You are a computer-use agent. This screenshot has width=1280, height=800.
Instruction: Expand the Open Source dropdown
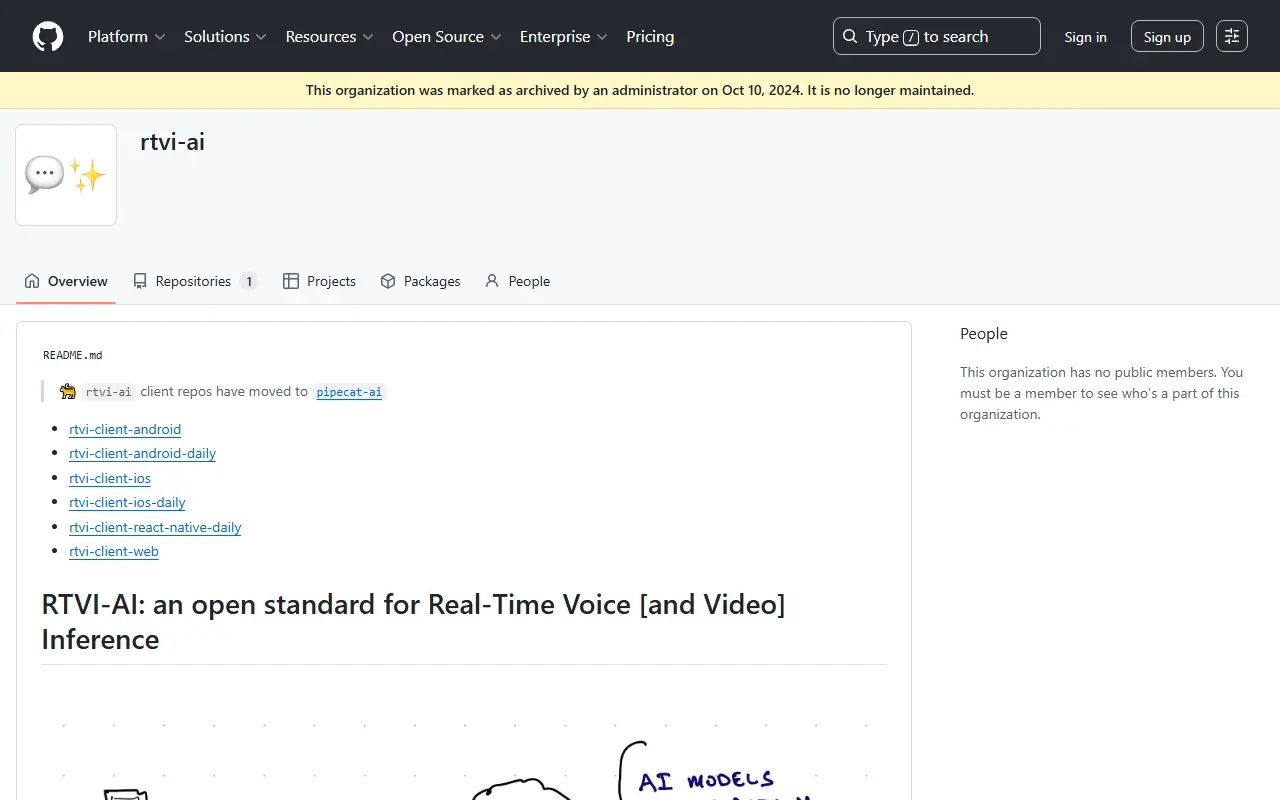coord(447,37)
